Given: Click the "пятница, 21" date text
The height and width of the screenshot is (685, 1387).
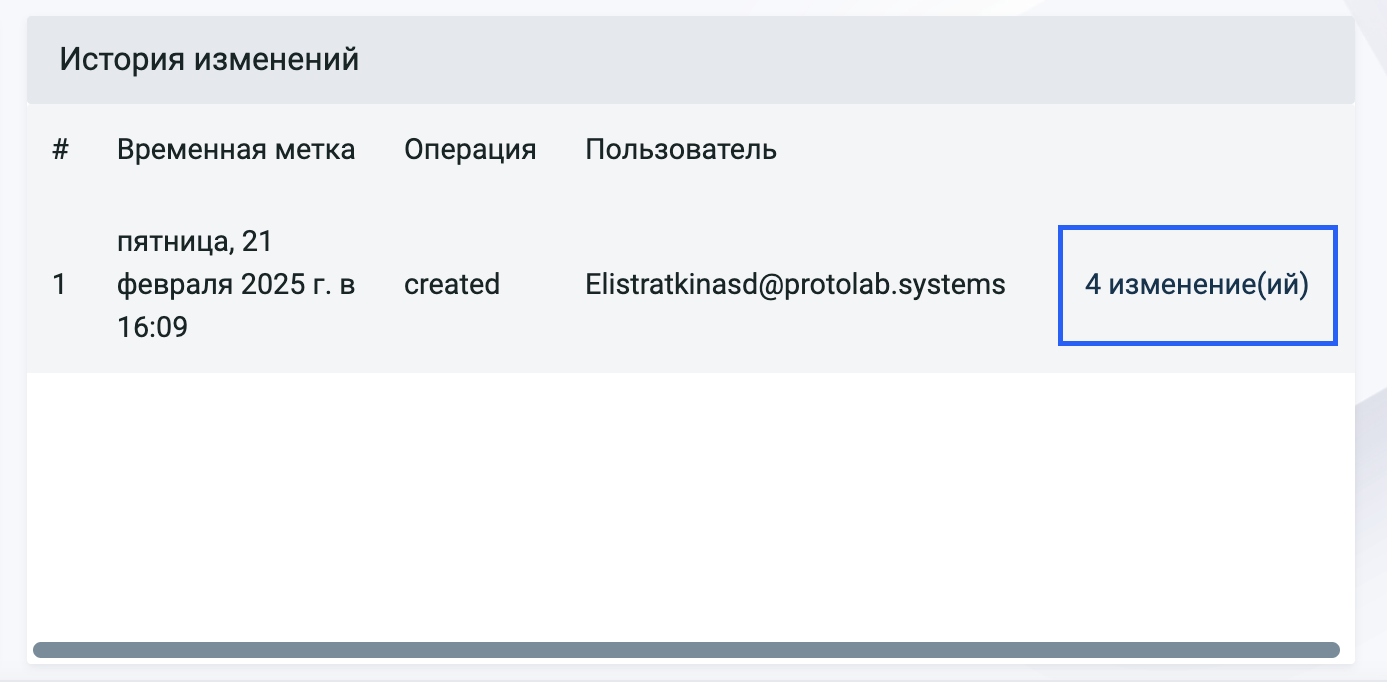Looking at the screenshot, I should (x=194, y=242).
